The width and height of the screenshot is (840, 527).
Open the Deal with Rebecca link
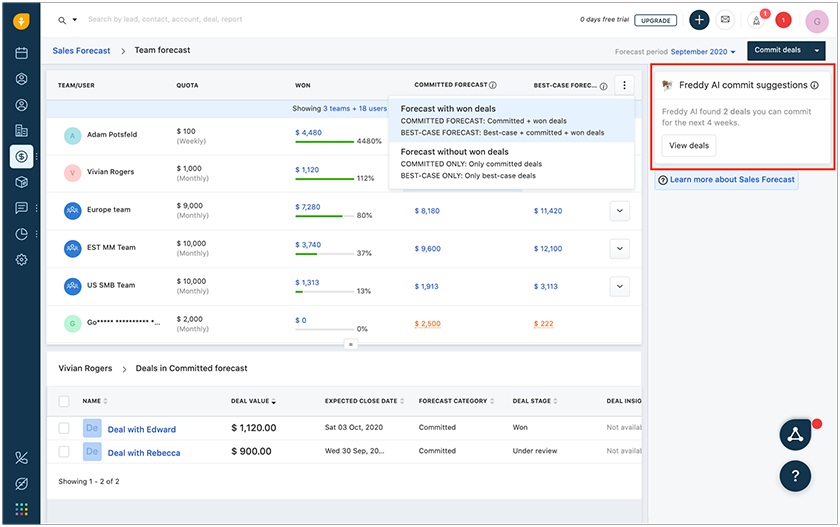pyautogui.click(x=144, y=453)
